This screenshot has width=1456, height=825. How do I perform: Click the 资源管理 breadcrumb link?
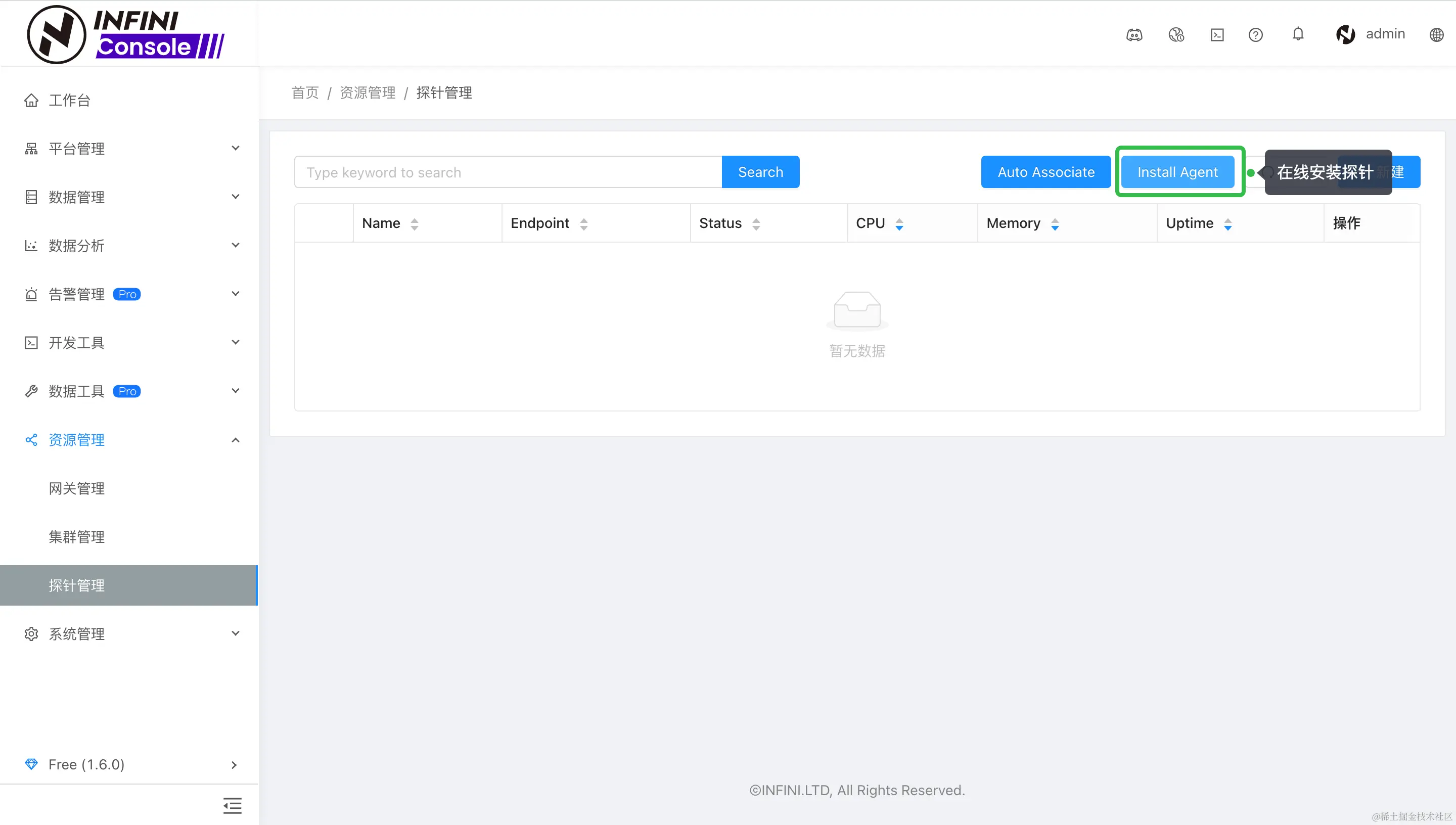point(367,93)
